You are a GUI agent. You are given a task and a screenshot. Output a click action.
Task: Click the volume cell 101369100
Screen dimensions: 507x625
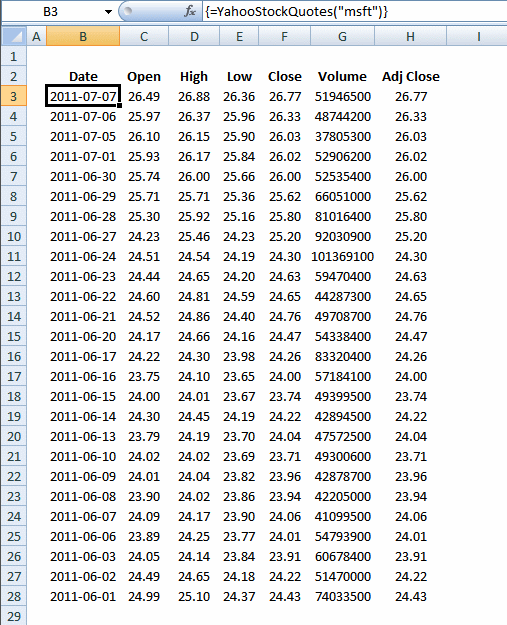(x=342, y=256)
